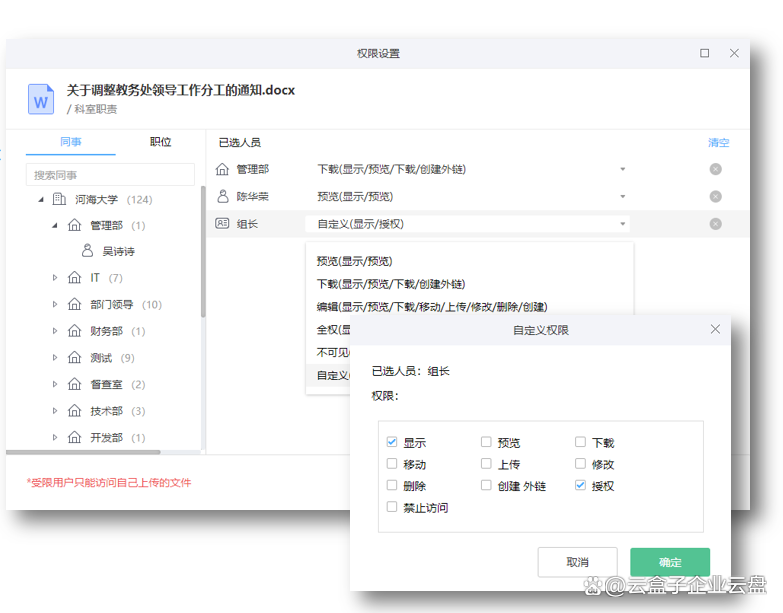Enable the 下载 permission checkbox
The height and width of the screenshot is (613, 783).
(581, 442)
